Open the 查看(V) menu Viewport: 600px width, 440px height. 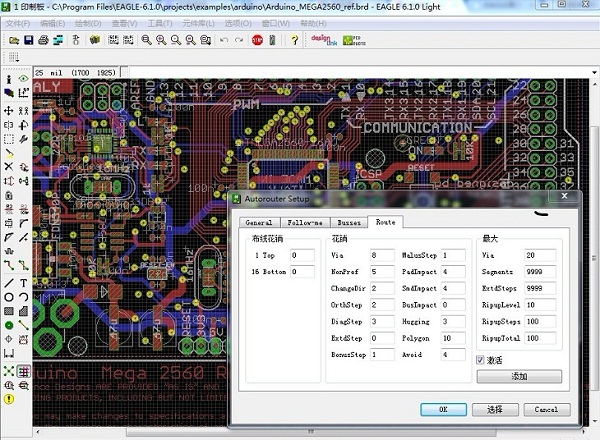coord(124,23)
